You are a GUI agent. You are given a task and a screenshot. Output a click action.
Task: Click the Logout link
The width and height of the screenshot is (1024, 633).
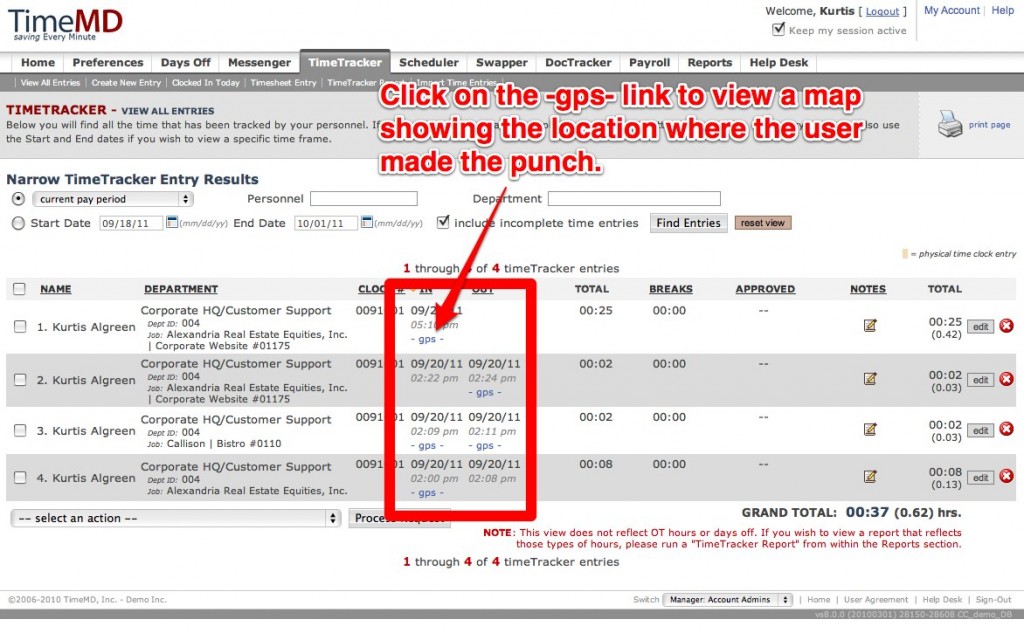[x=882, y=11]
